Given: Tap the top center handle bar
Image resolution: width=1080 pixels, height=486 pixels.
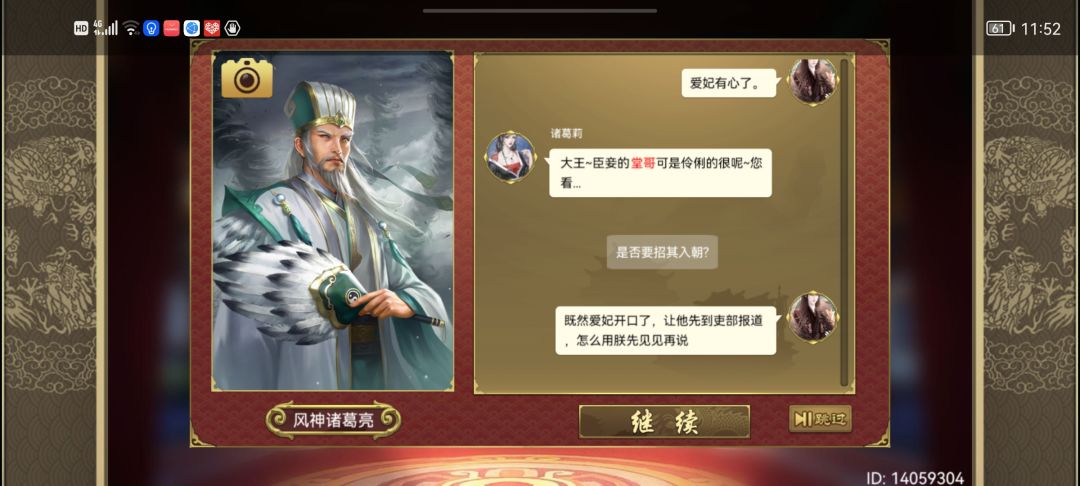Looking at the screenshot, I should (x=540, y=10).
